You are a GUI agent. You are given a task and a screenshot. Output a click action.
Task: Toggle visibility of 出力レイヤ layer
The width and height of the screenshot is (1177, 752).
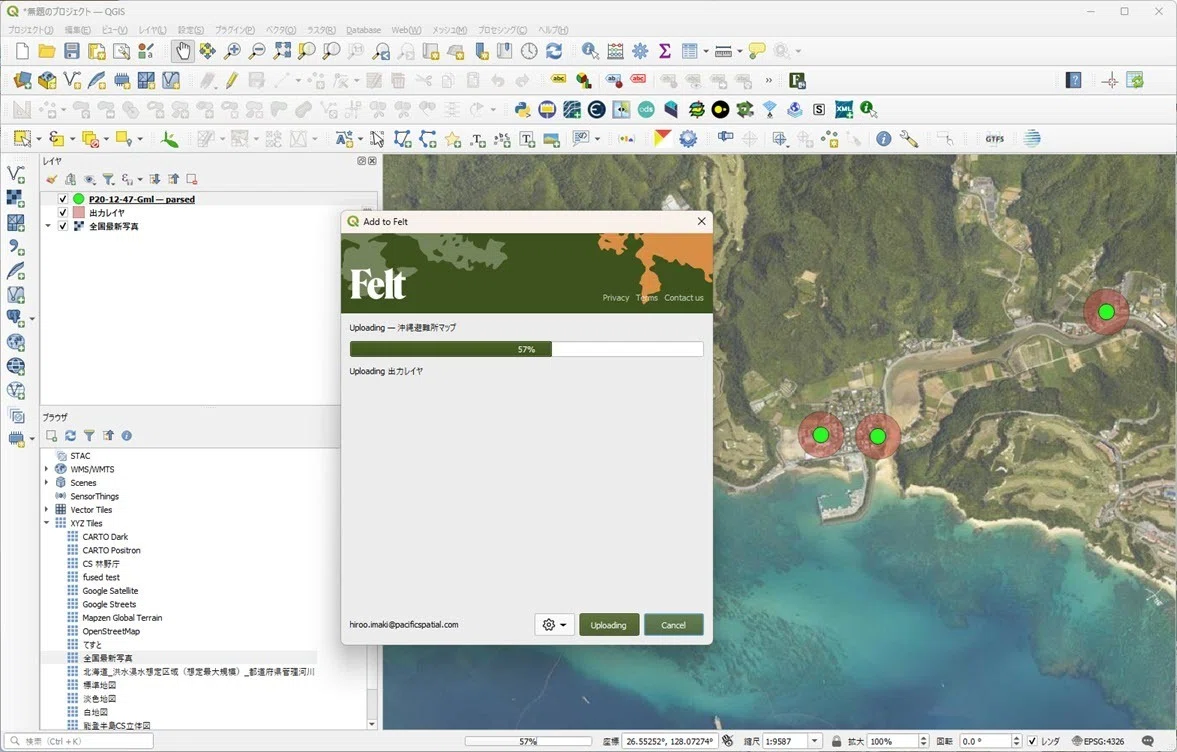point(63,212)
